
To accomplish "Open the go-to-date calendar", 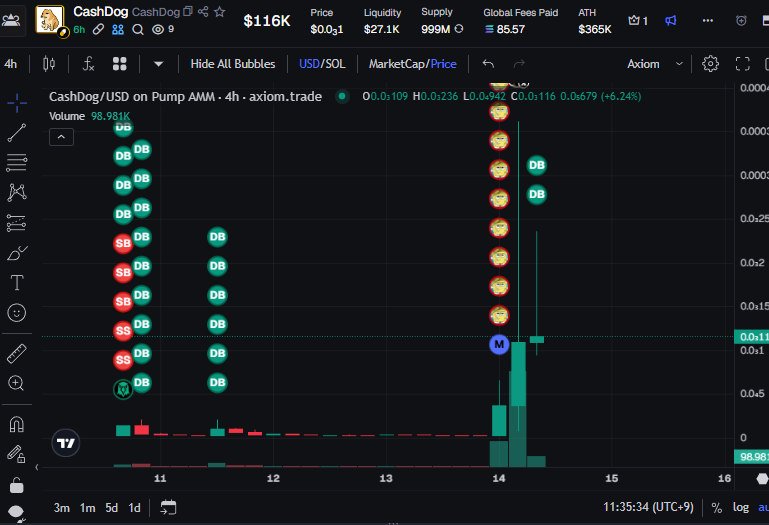I will pos(168,507).
